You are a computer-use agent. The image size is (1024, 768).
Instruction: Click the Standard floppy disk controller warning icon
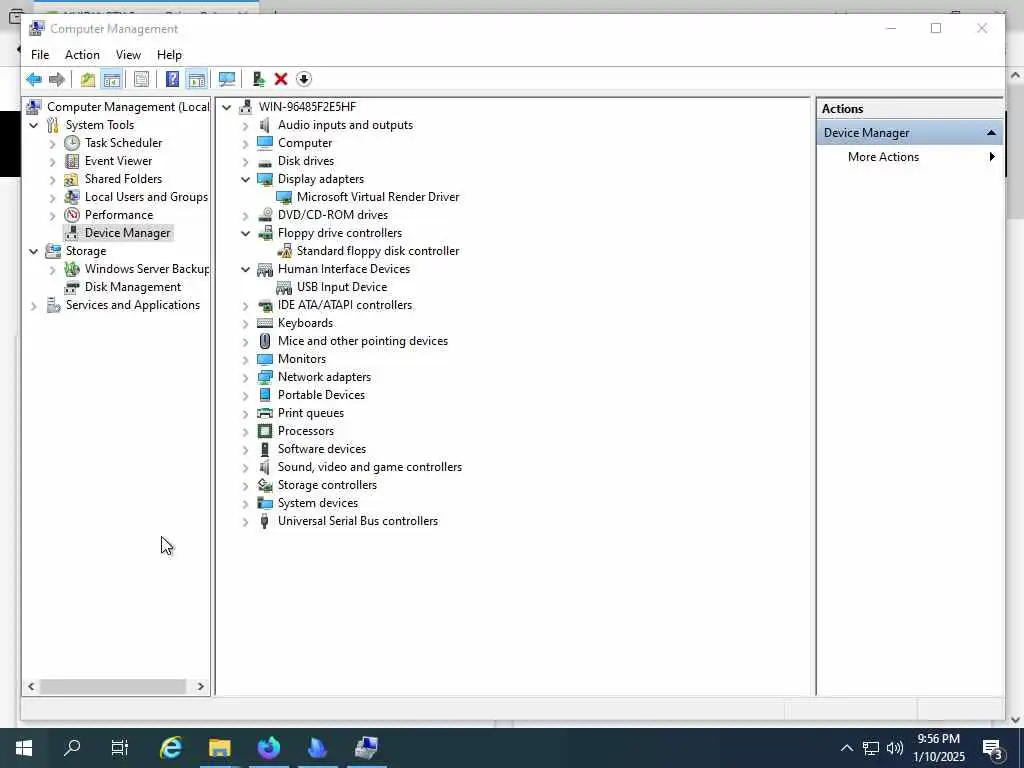click(x=284, y=251)
